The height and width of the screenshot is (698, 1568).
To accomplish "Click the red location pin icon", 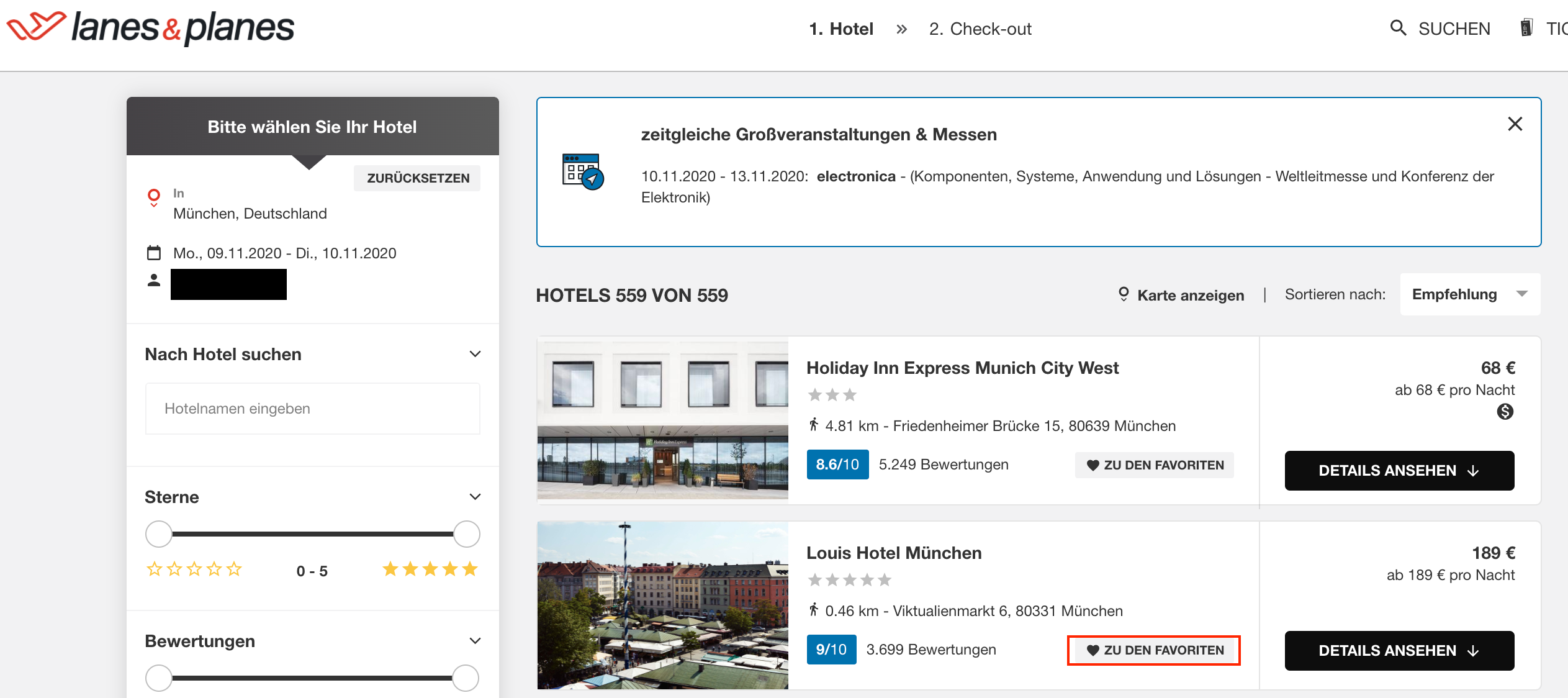I will point(154,197).
